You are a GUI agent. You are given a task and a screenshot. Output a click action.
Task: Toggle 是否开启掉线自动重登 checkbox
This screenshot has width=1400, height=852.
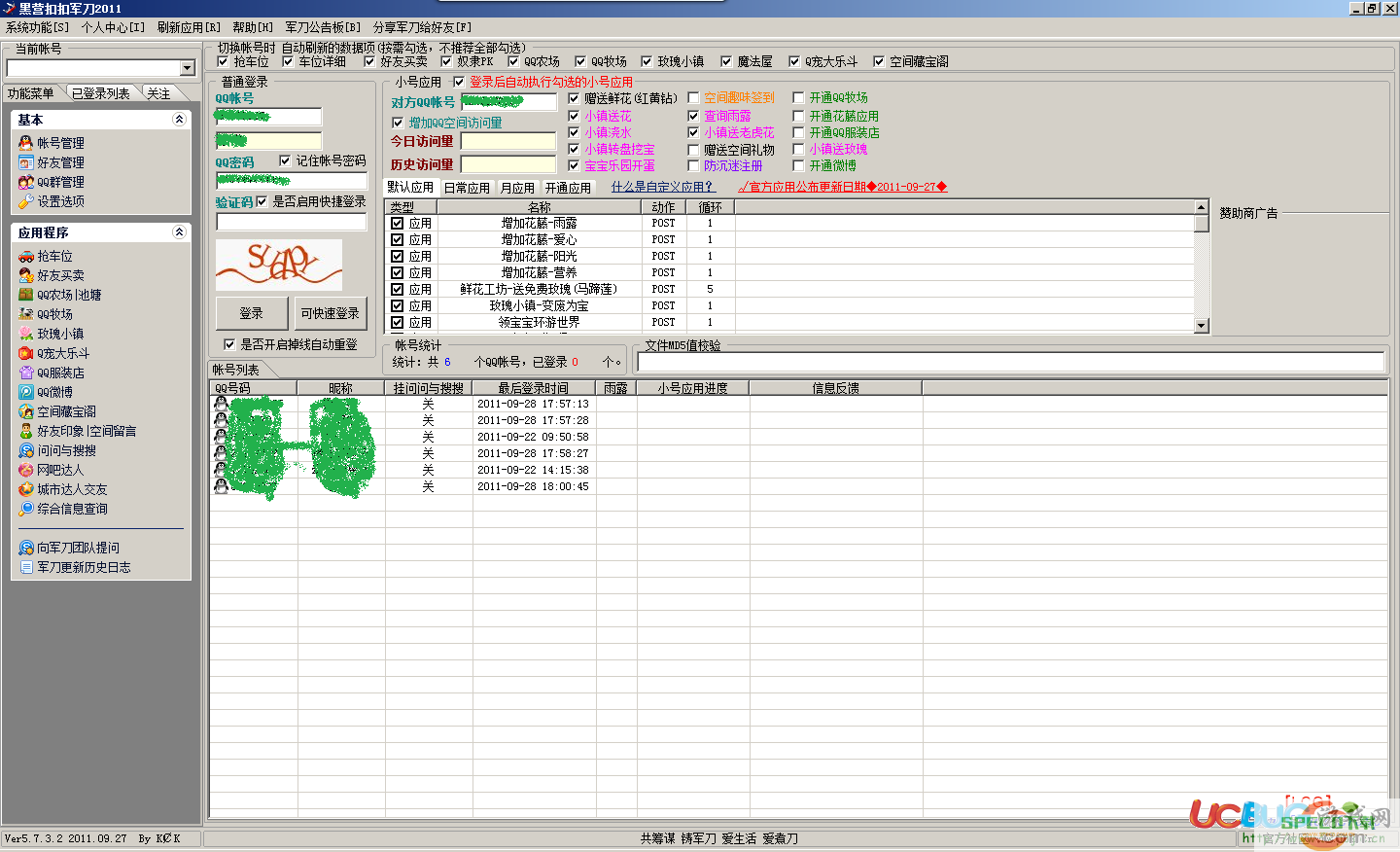pyautogui.click(x=229, y=344)
